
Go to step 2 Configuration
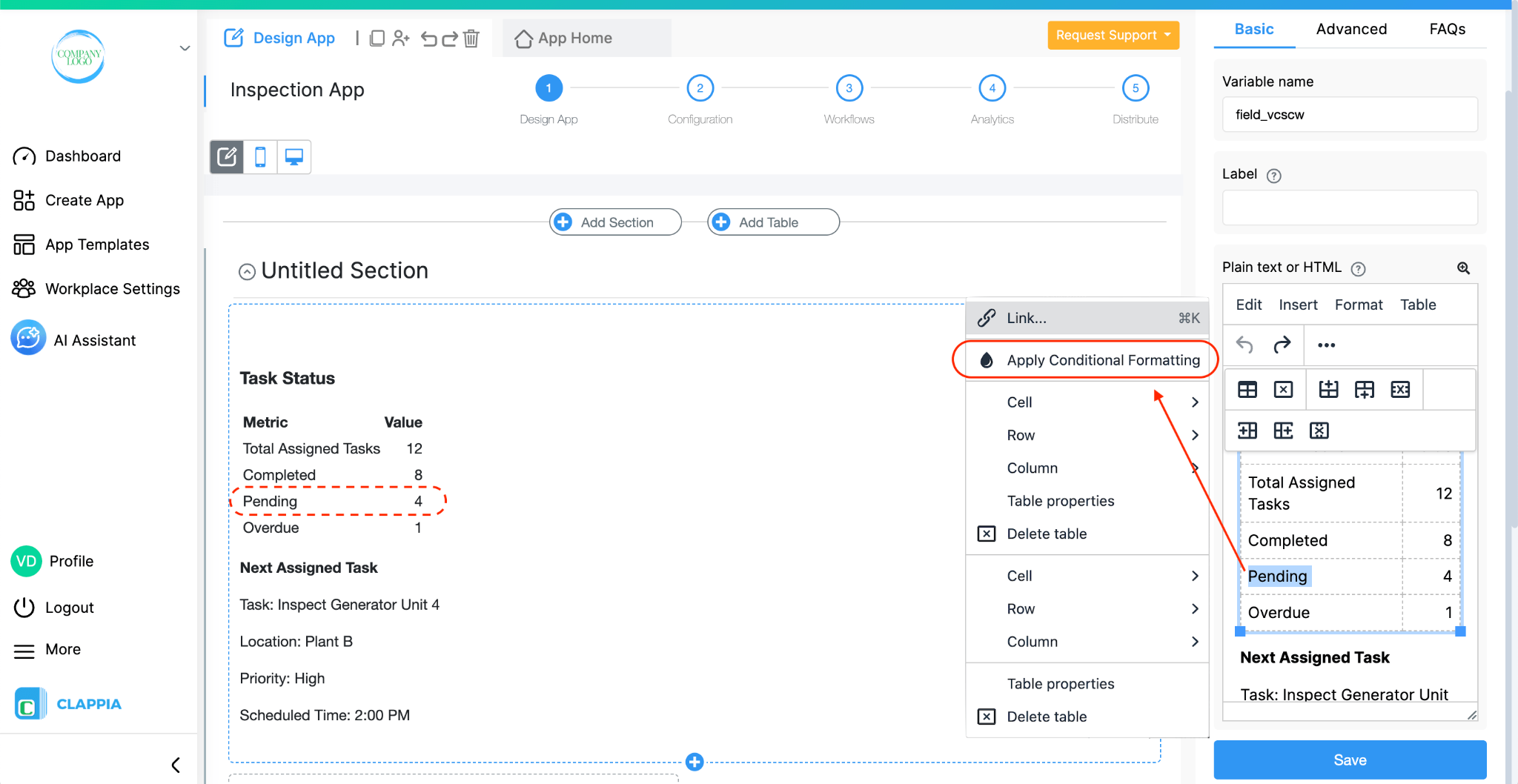[700, 88]
